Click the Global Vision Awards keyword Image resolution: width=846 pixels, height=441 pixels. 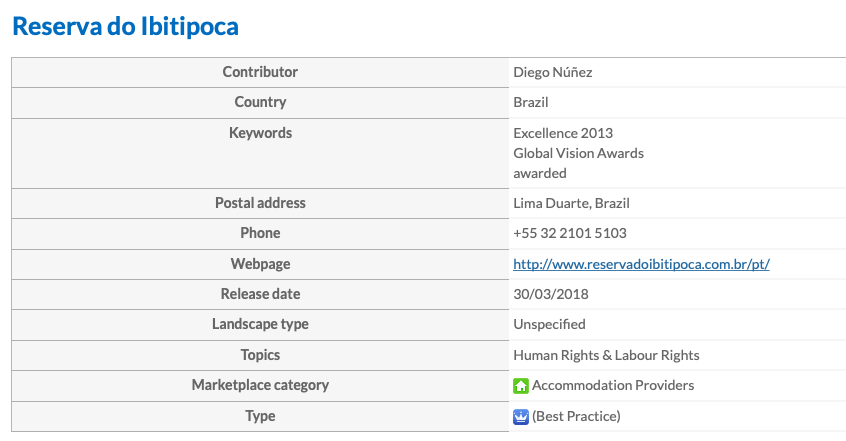point(578,153)
